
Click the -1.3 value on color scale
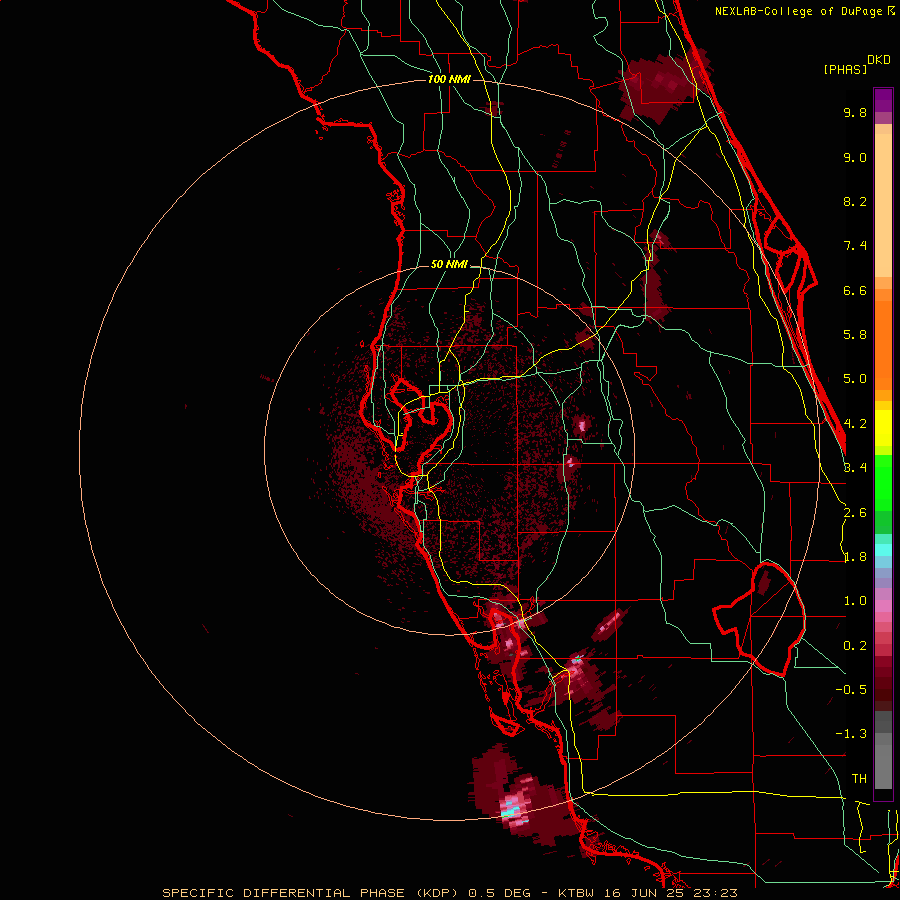[851, 734]
